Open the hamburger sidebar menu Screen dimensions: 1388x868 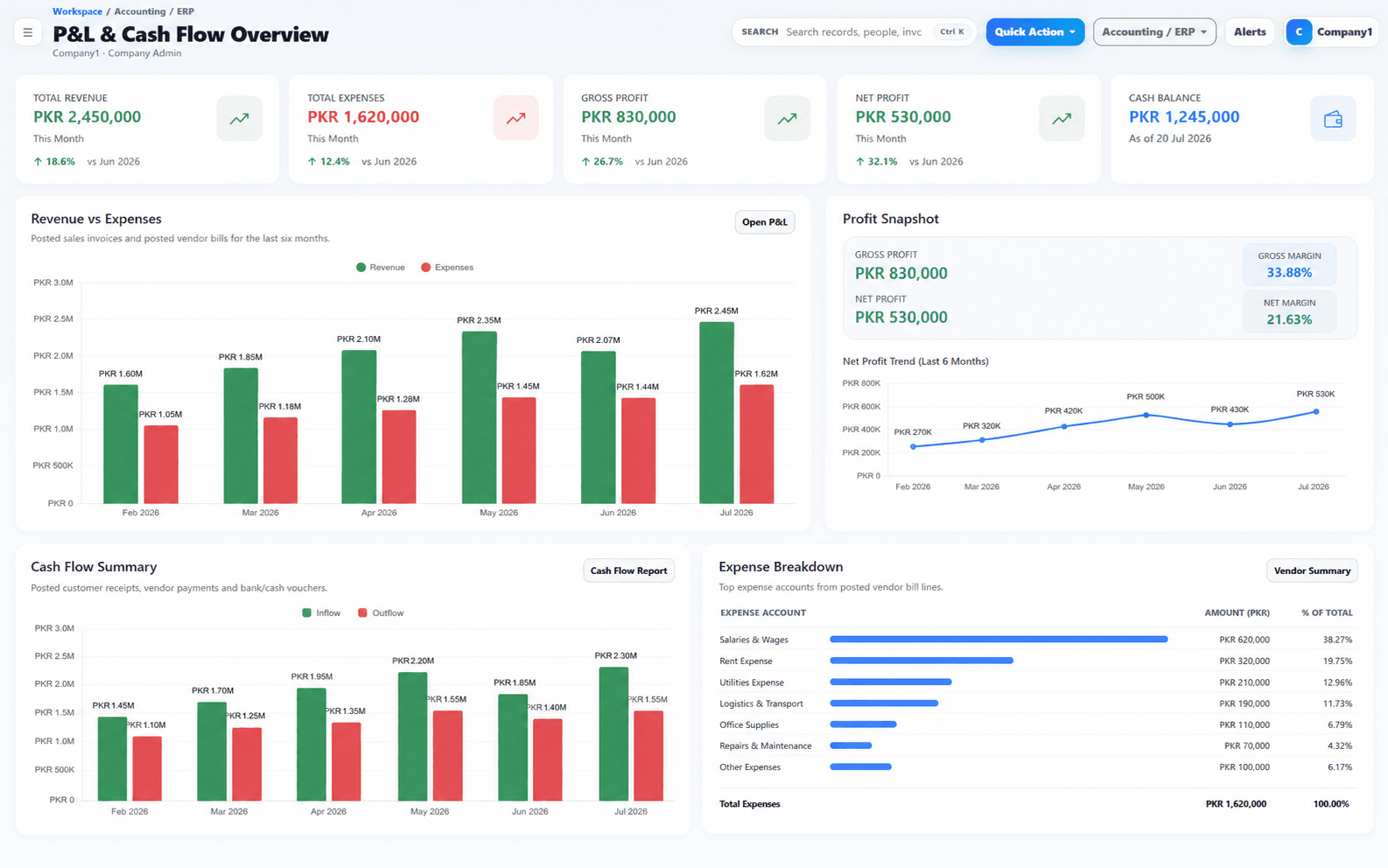tap(28, 32)
